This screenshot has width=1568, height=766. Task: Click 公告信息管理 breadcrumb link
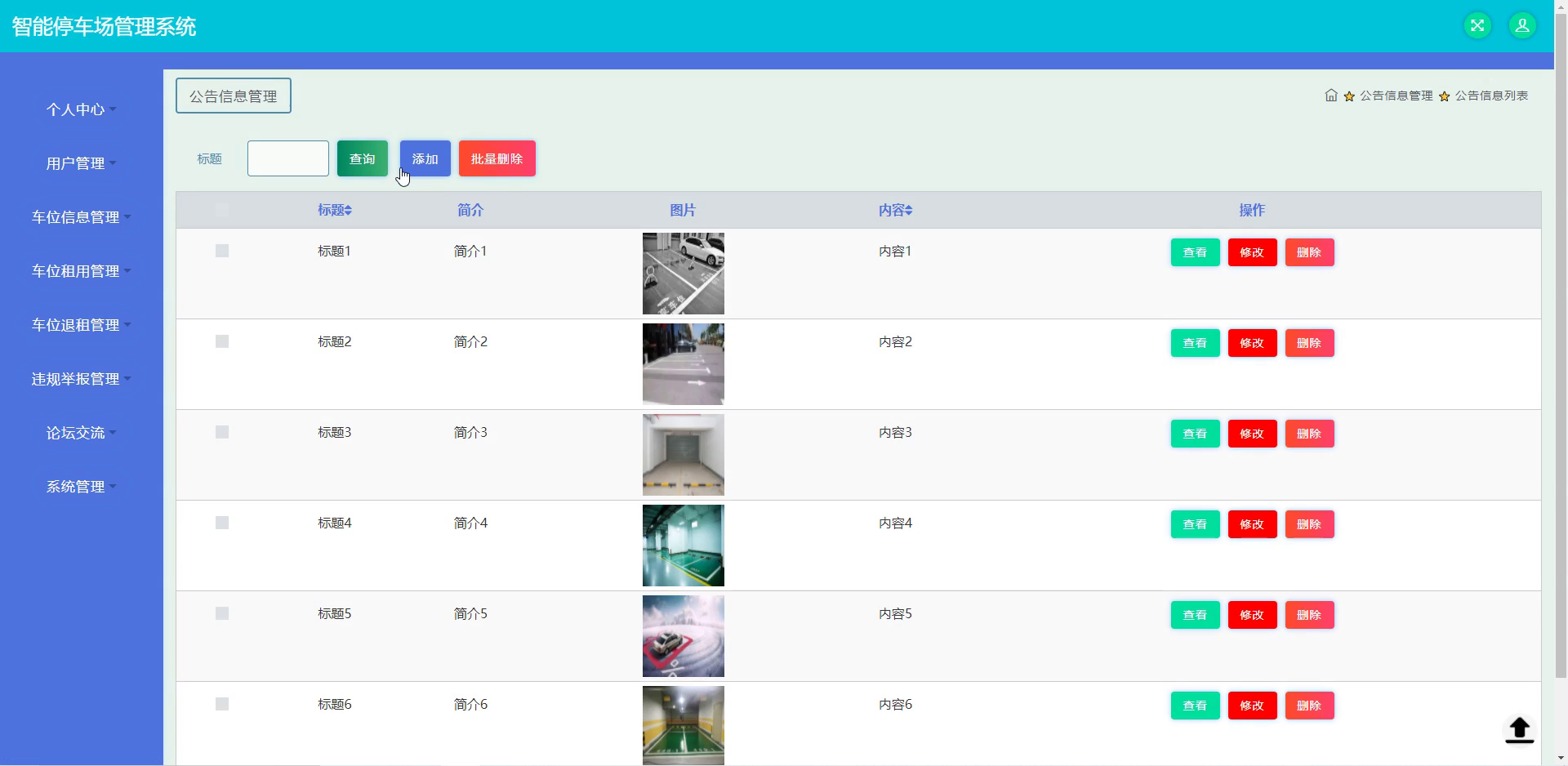coord(1396,96)
